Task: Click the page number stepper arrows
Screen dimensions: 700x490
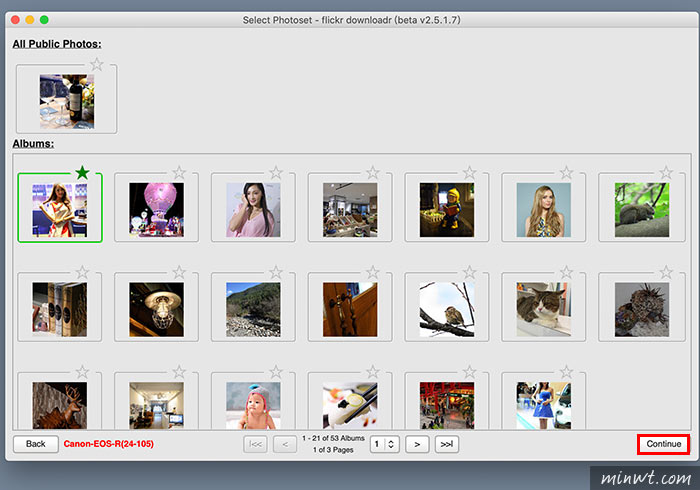Action: [391, 444]
